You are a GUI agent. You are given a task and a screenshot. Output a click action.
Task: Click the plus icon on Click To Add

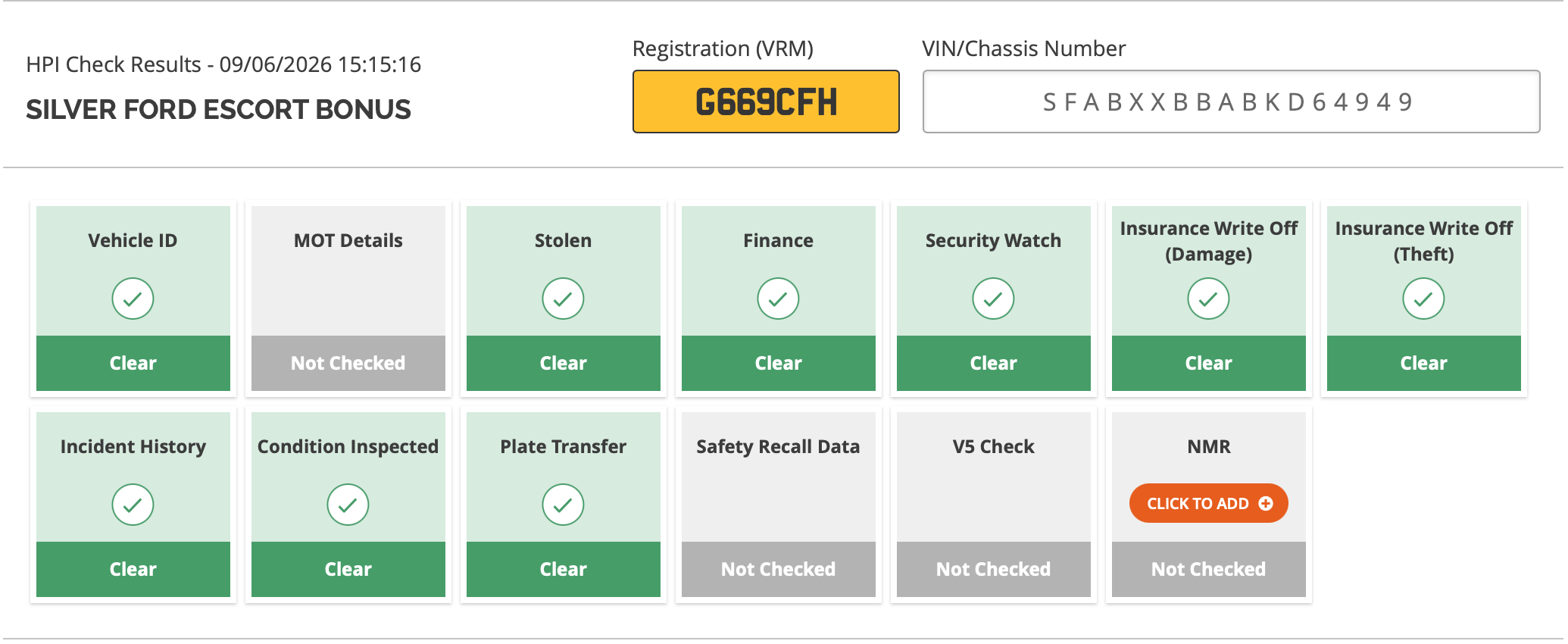tap(1266, 503)
